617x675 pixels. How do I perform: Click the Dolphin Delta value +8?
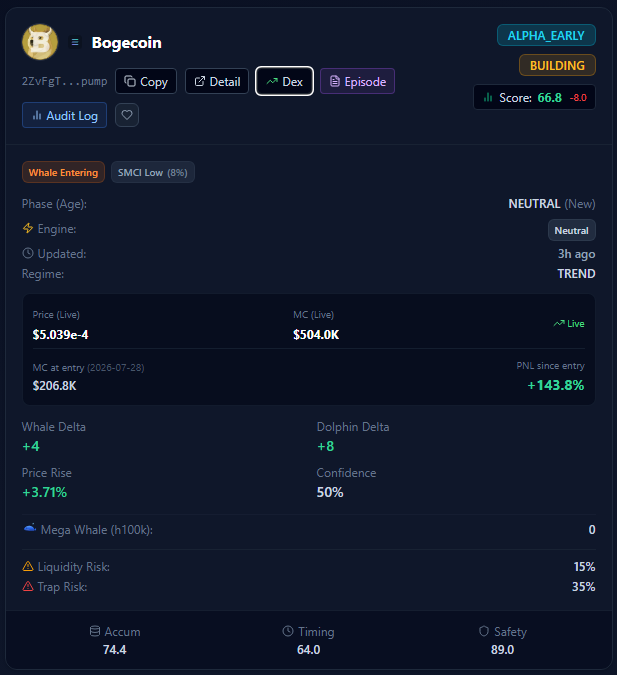326,446
